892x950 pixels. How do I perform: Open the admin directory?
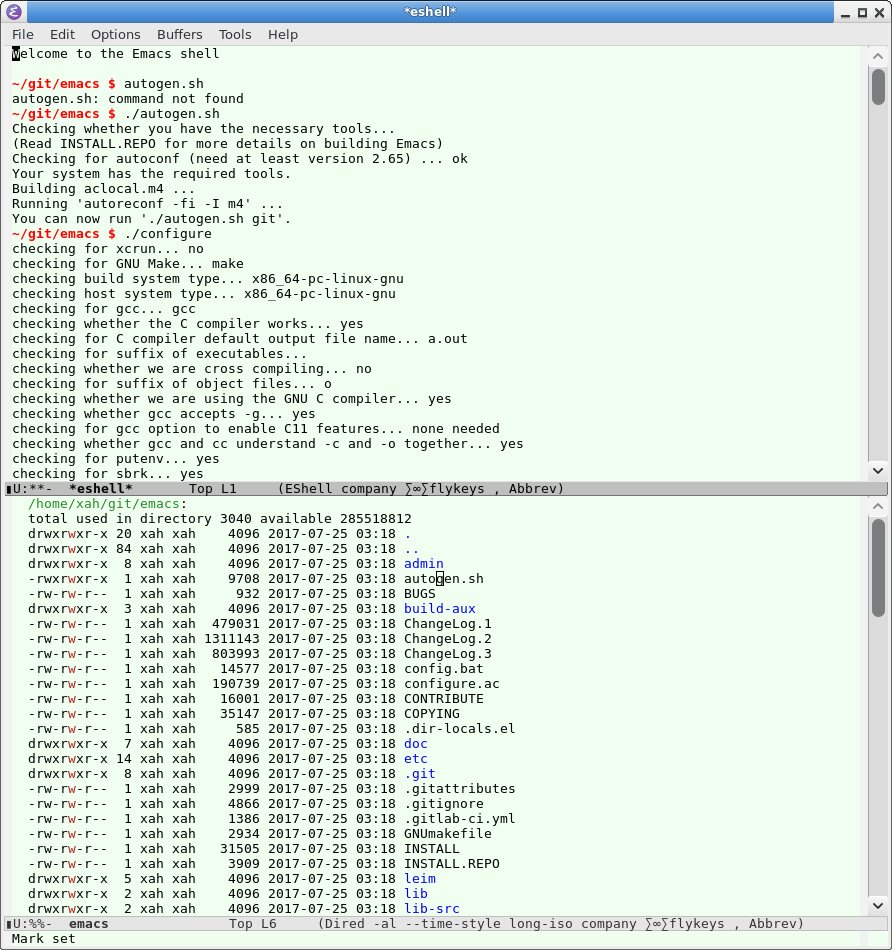pyautogui.click(x=424, y=563)
